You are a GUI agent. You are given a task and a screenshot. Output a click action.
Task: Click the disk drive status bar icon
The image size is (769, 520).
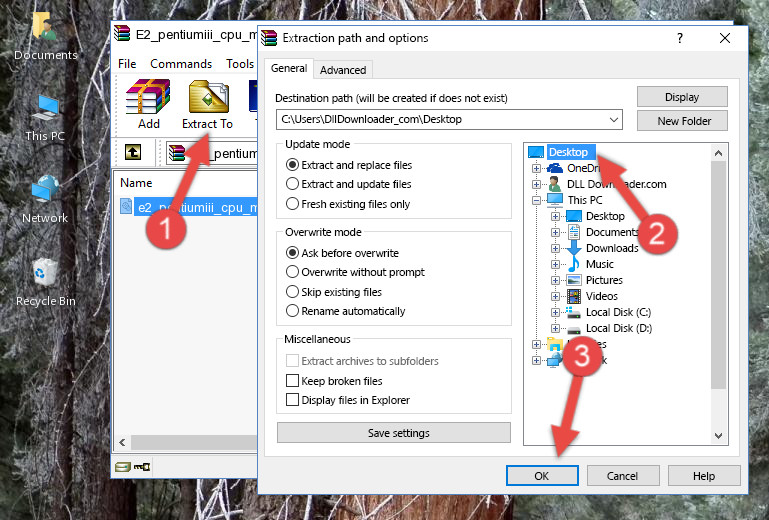pos(123,467)
